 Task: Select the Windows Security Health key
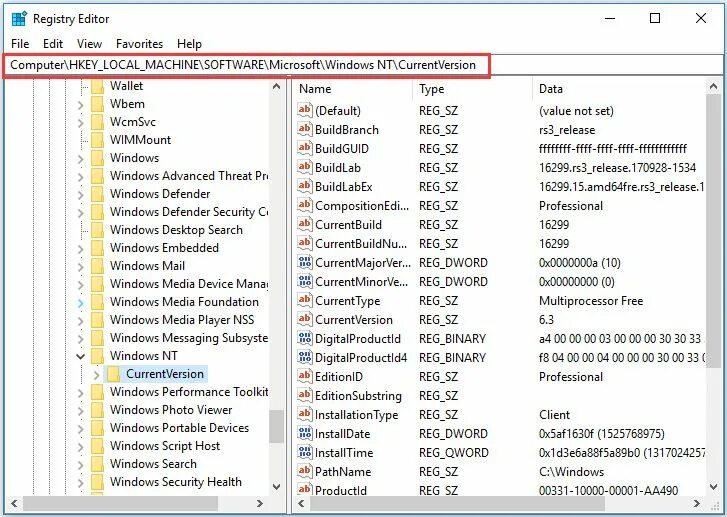click(176, 482)
